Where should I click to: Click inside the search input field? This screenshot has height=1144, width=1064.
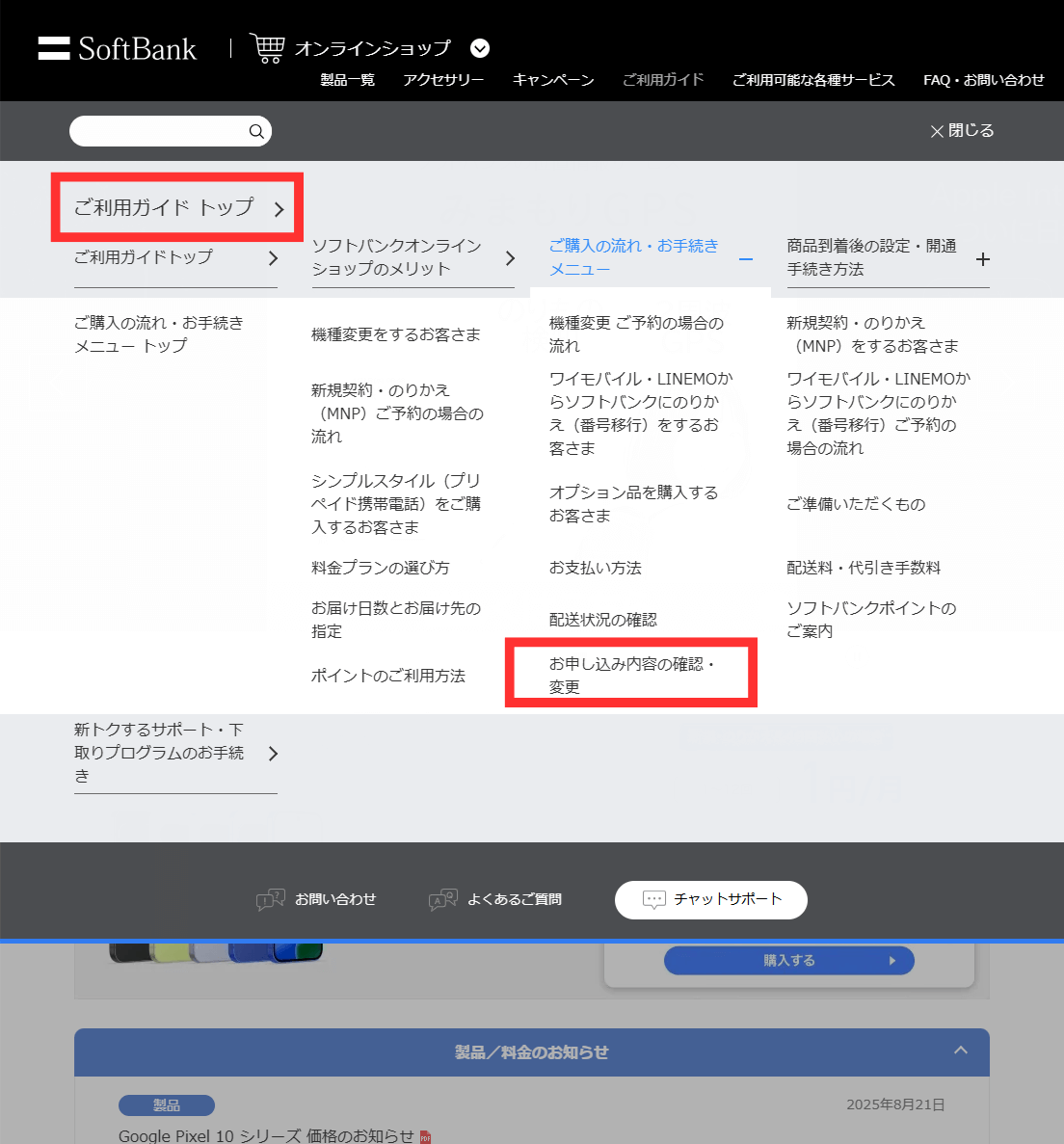tap(154, 130)
